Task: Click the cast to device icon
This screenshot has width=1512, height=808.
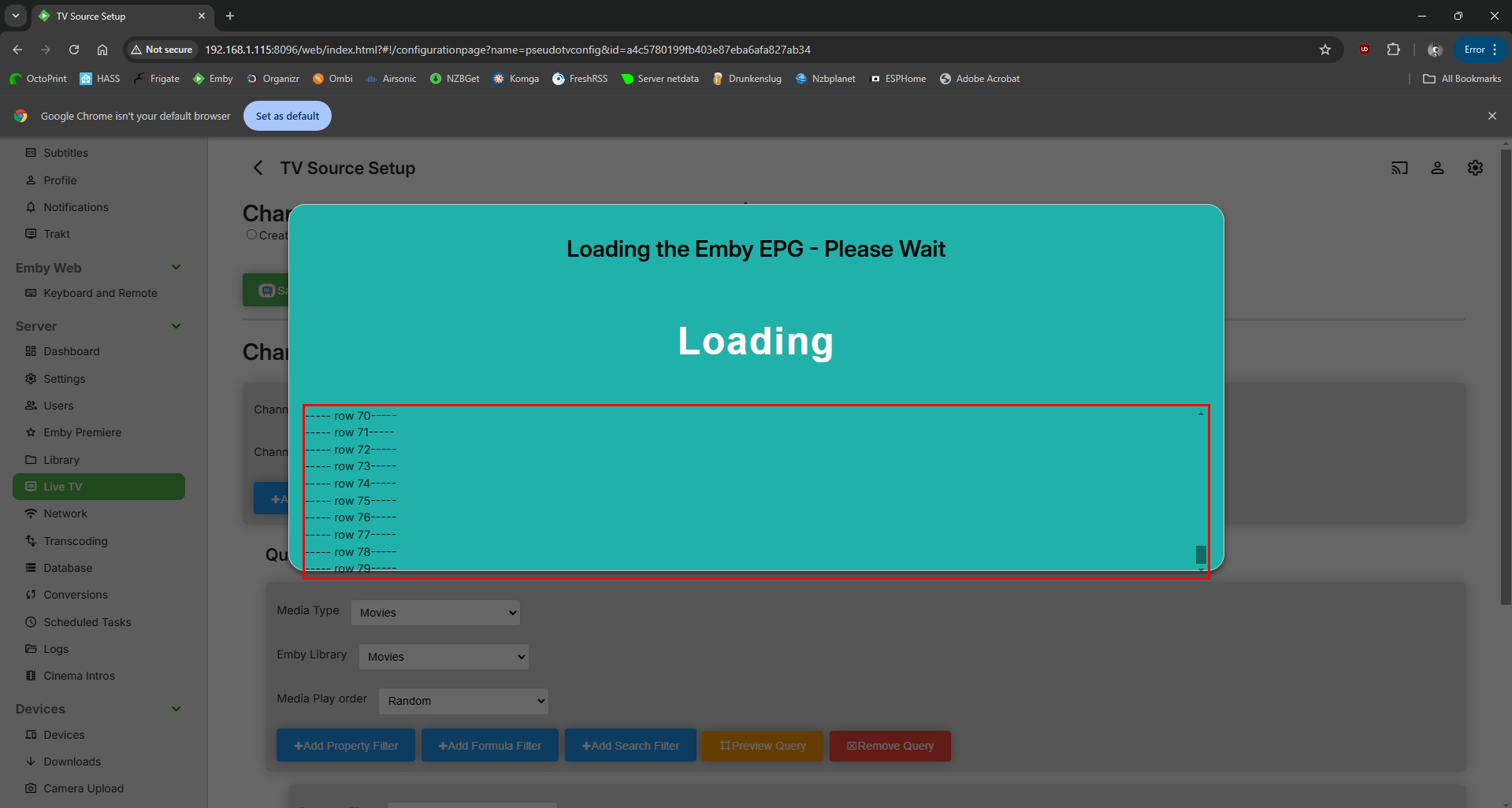Action: click(1399, 168)
